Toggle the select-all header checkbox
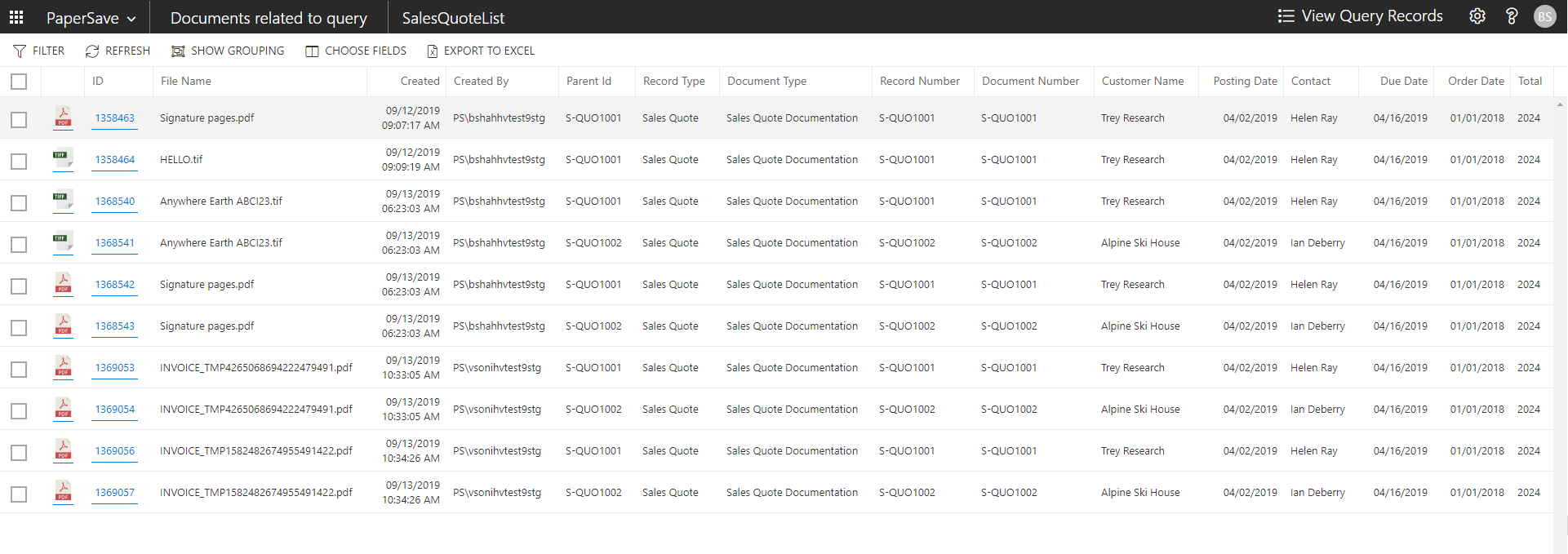The height and width of the screenshot is (554, 1568). 19,82
